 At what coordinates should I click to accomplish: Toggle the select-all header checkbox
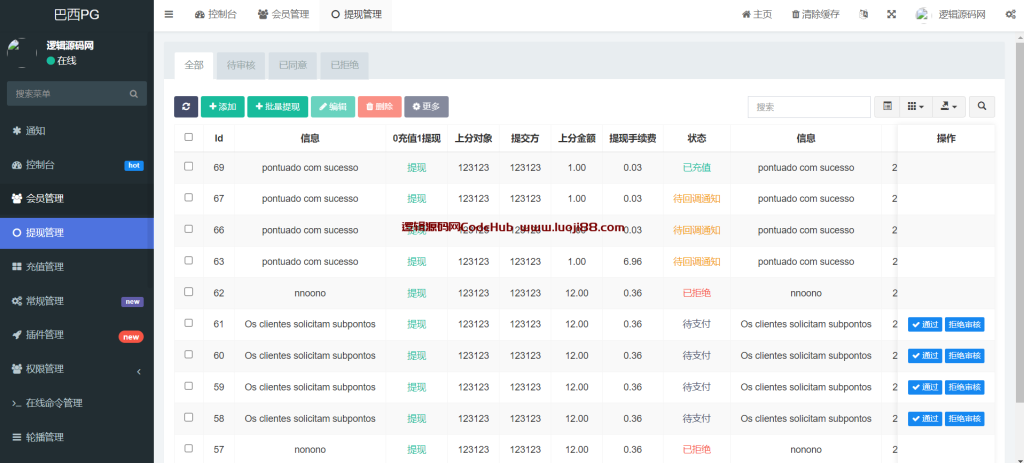pyautogui.click(x=189, y=137)
